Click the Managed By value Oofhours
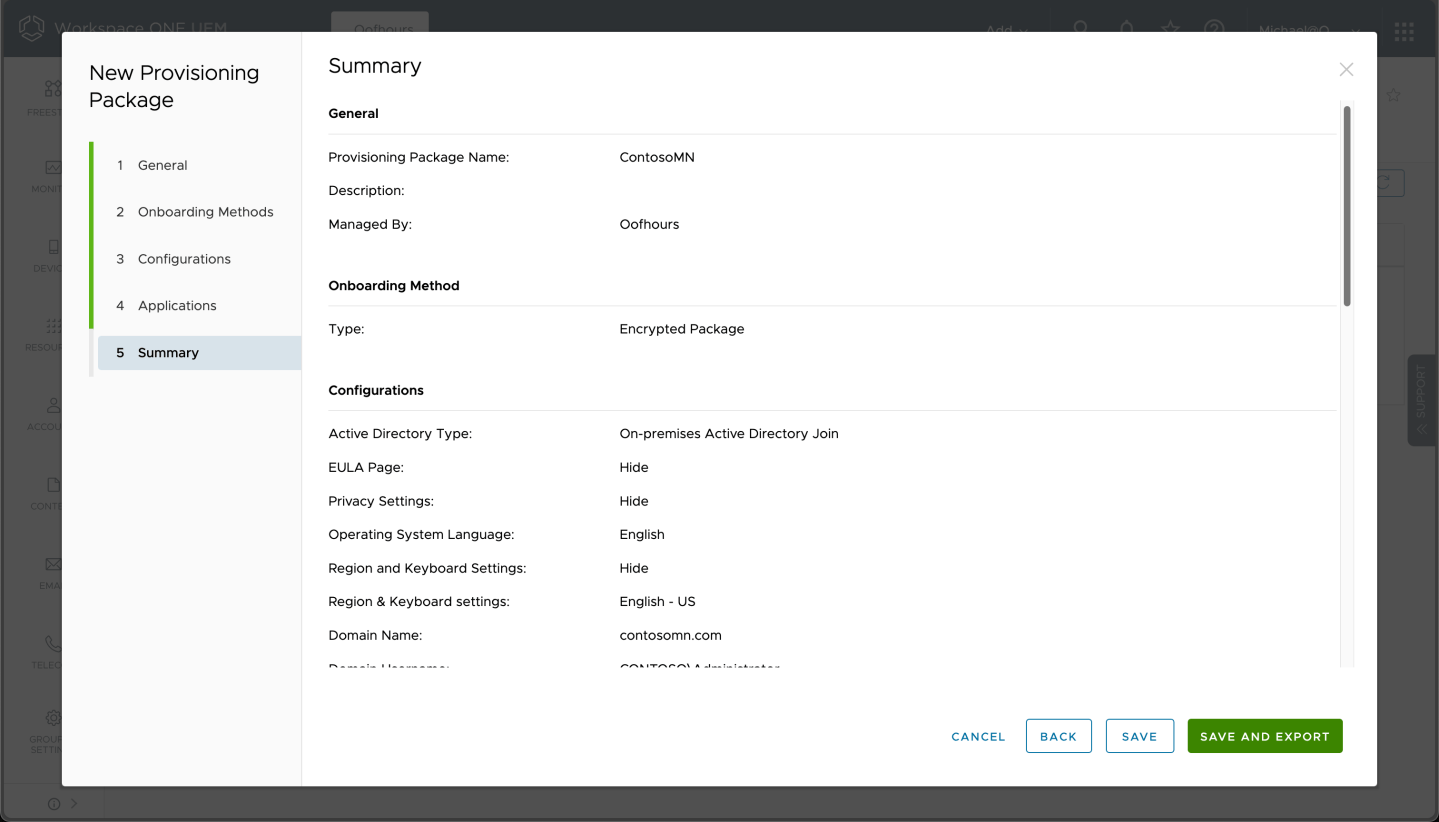Image resolution: width=1439 pixels, height=822 pixels. [x=649, y=224]
